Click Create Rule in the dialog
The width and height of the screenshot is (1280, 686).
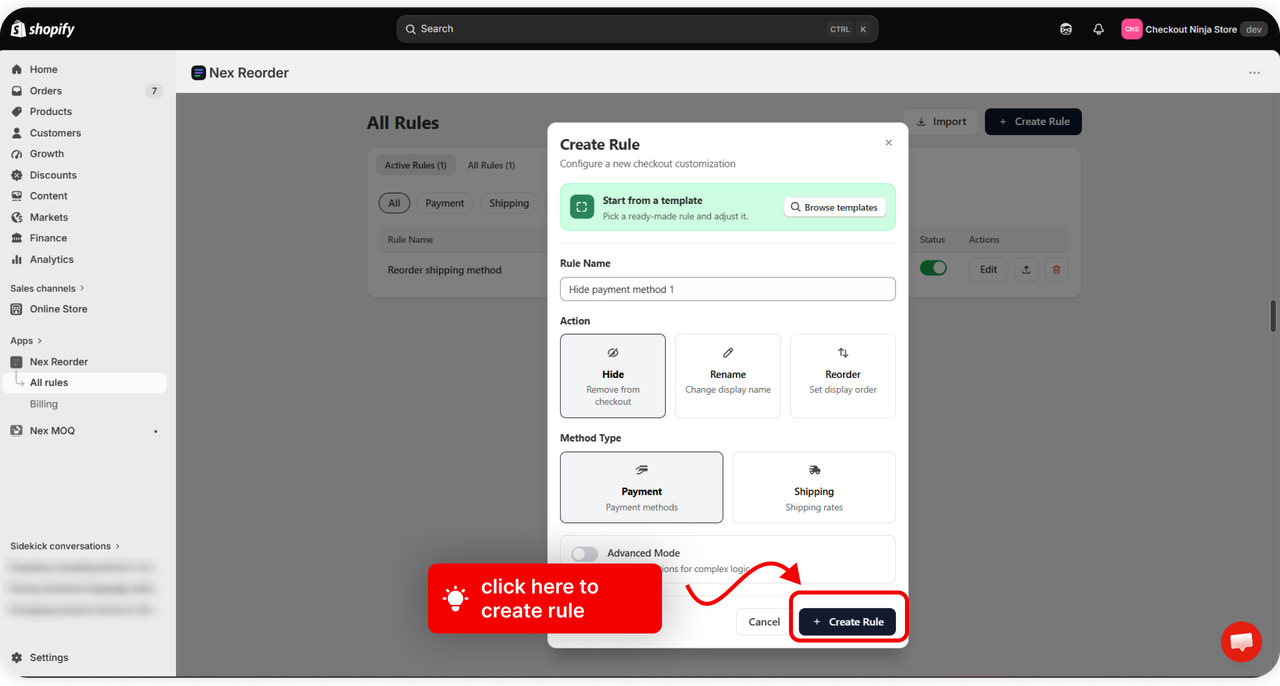(847, 622)
